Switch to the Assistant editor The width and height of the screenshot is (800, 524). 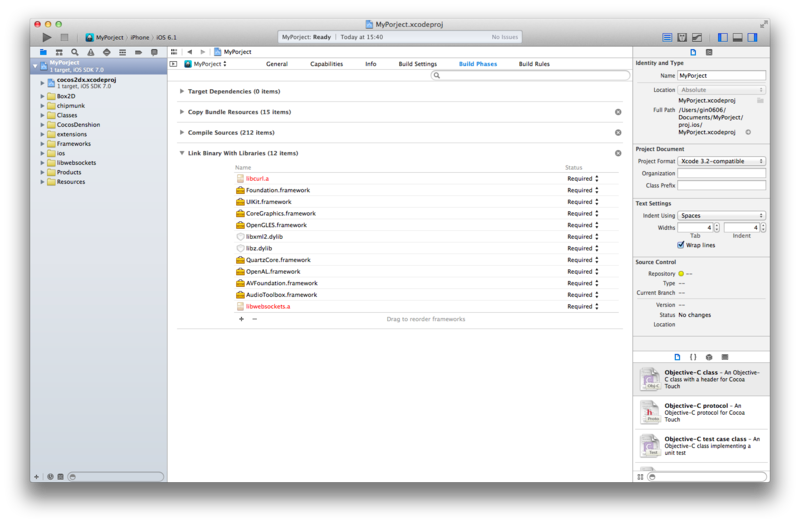pyautogui.click(x=682, y=37)
